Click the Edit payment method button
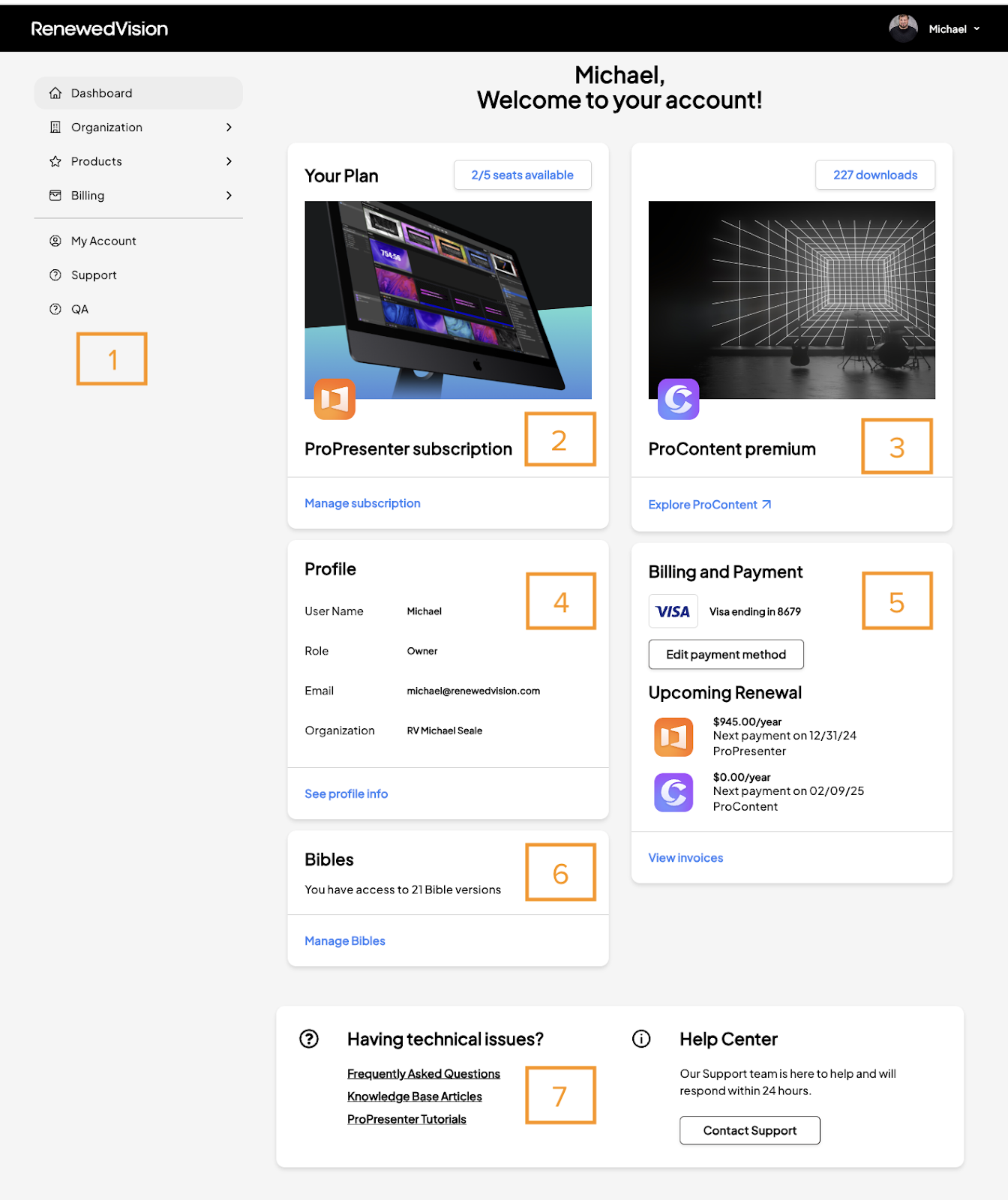 726,654
